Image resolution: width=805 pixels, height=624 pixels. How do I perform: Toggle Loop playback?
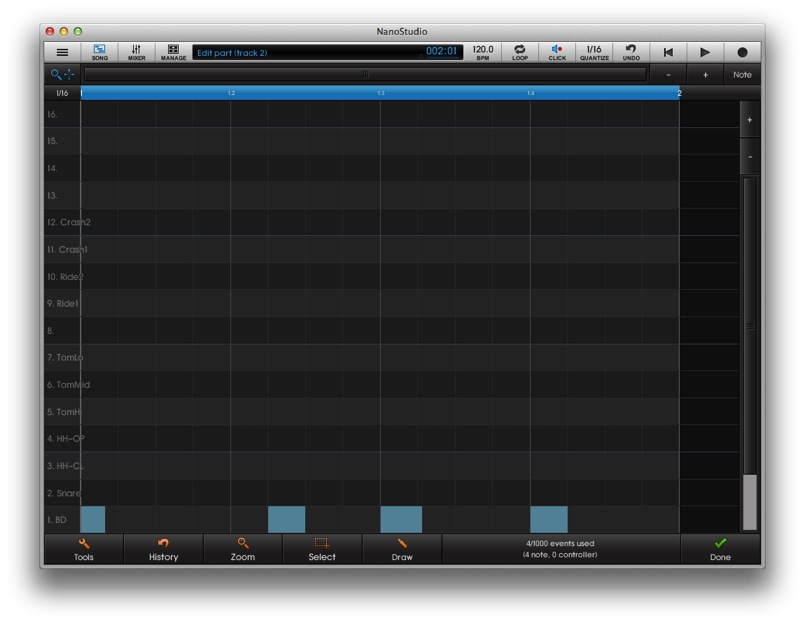point(520,52)
